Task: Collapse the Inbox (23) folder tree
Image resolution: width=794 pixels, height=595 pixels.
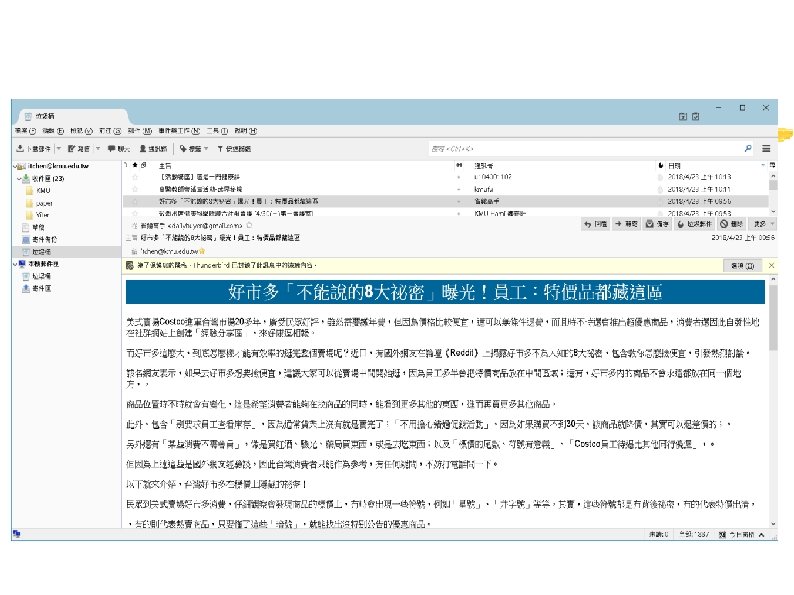Action: (x=19, y=178)
